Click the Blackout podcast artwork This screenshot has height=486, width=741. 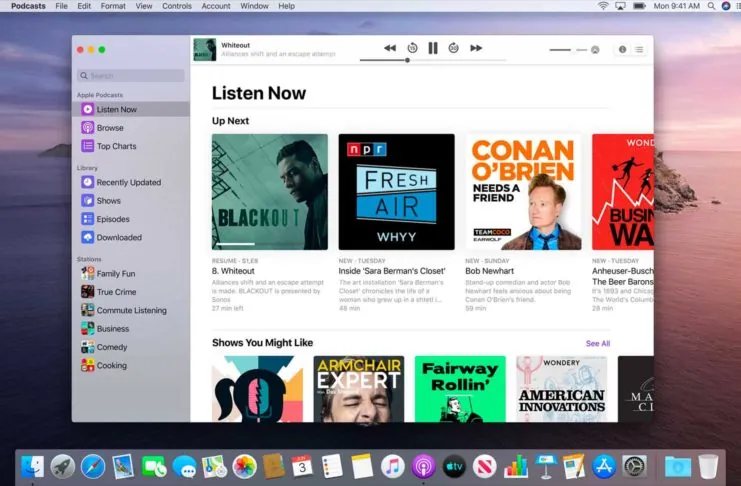click(x=270, y=191)
